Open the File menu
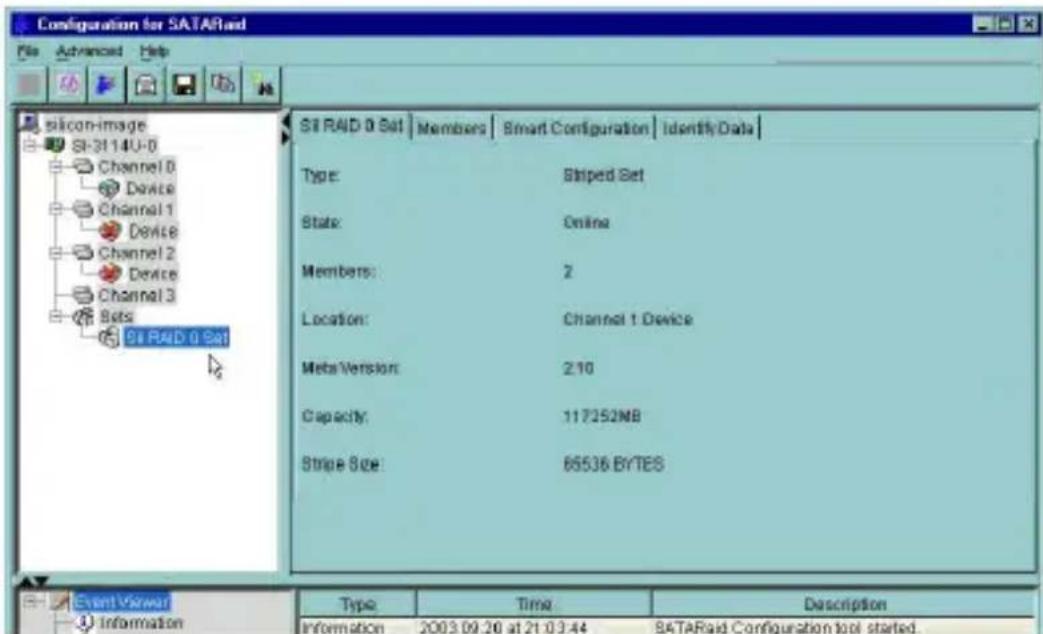Viewport: 1043px width, 634px height. click(28, 51)
